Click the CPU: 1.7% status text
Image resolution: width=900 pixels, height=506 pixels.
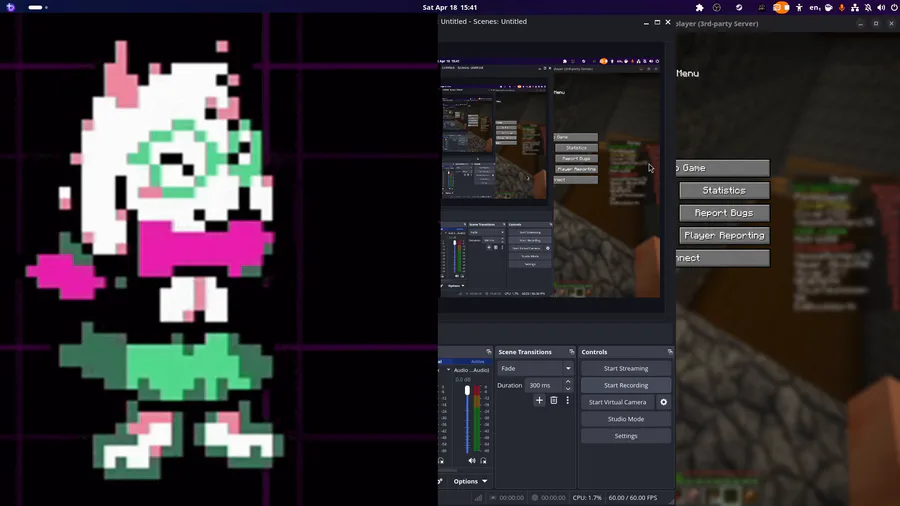[587, 498]
